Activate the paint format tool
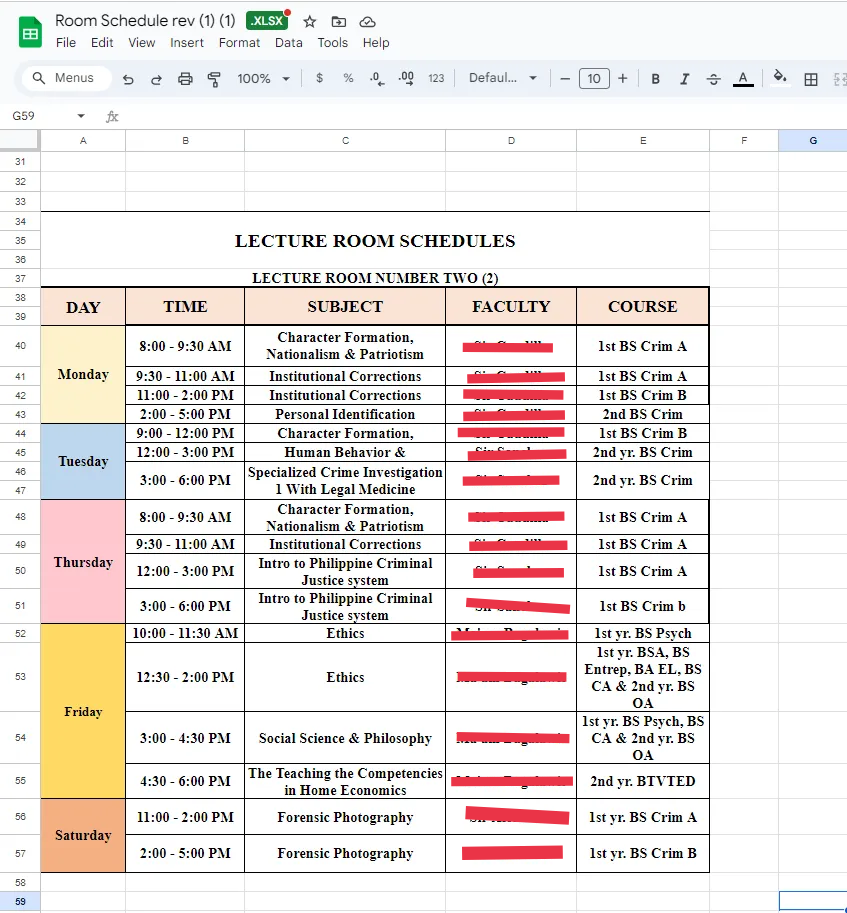Screen dimensions: 847x913 214,79
